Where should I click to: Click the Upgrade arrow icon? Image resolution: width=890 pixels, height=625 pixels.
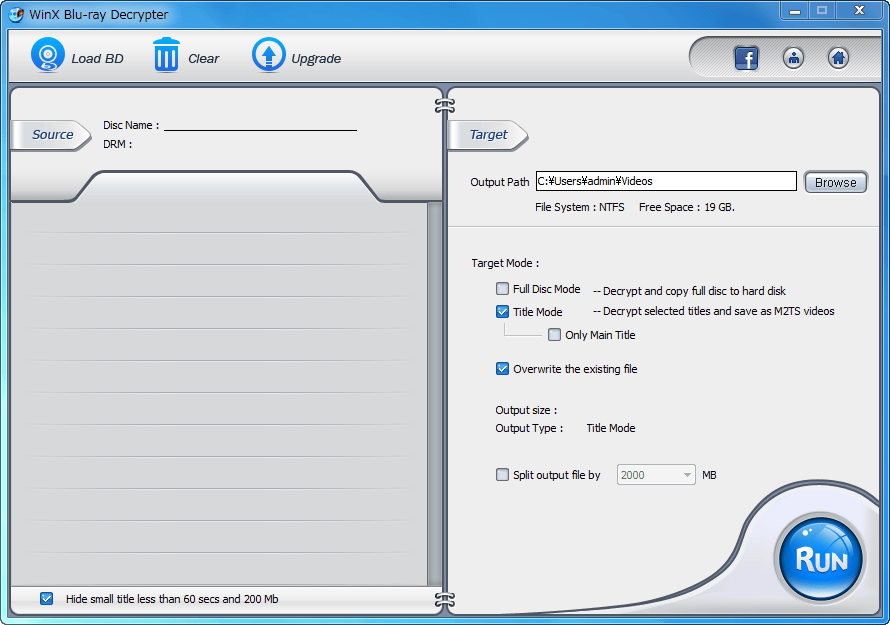click(x=268, y=55)
